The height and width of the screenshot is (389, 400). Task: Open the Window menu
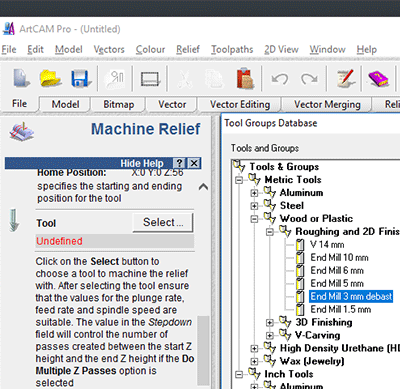pos(327,49)
